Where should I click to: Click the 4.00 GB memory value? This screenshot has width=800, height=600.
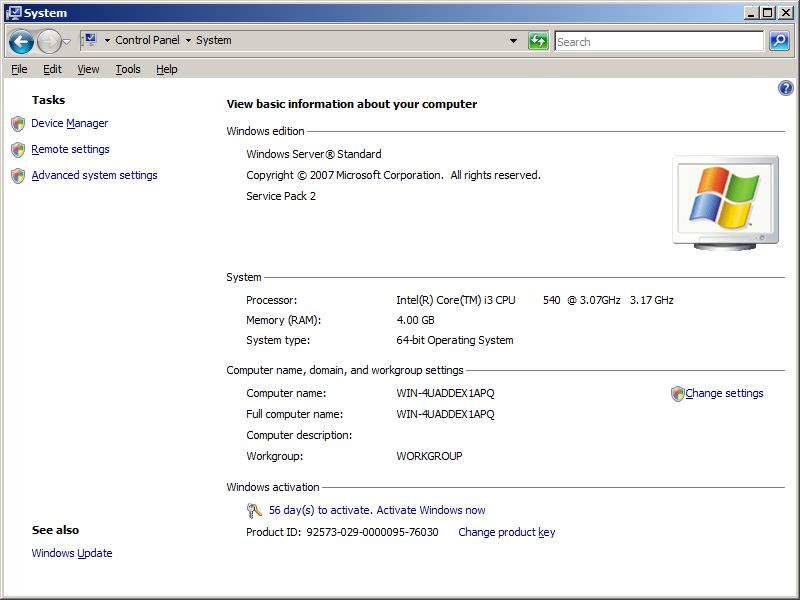pos(415,320)
